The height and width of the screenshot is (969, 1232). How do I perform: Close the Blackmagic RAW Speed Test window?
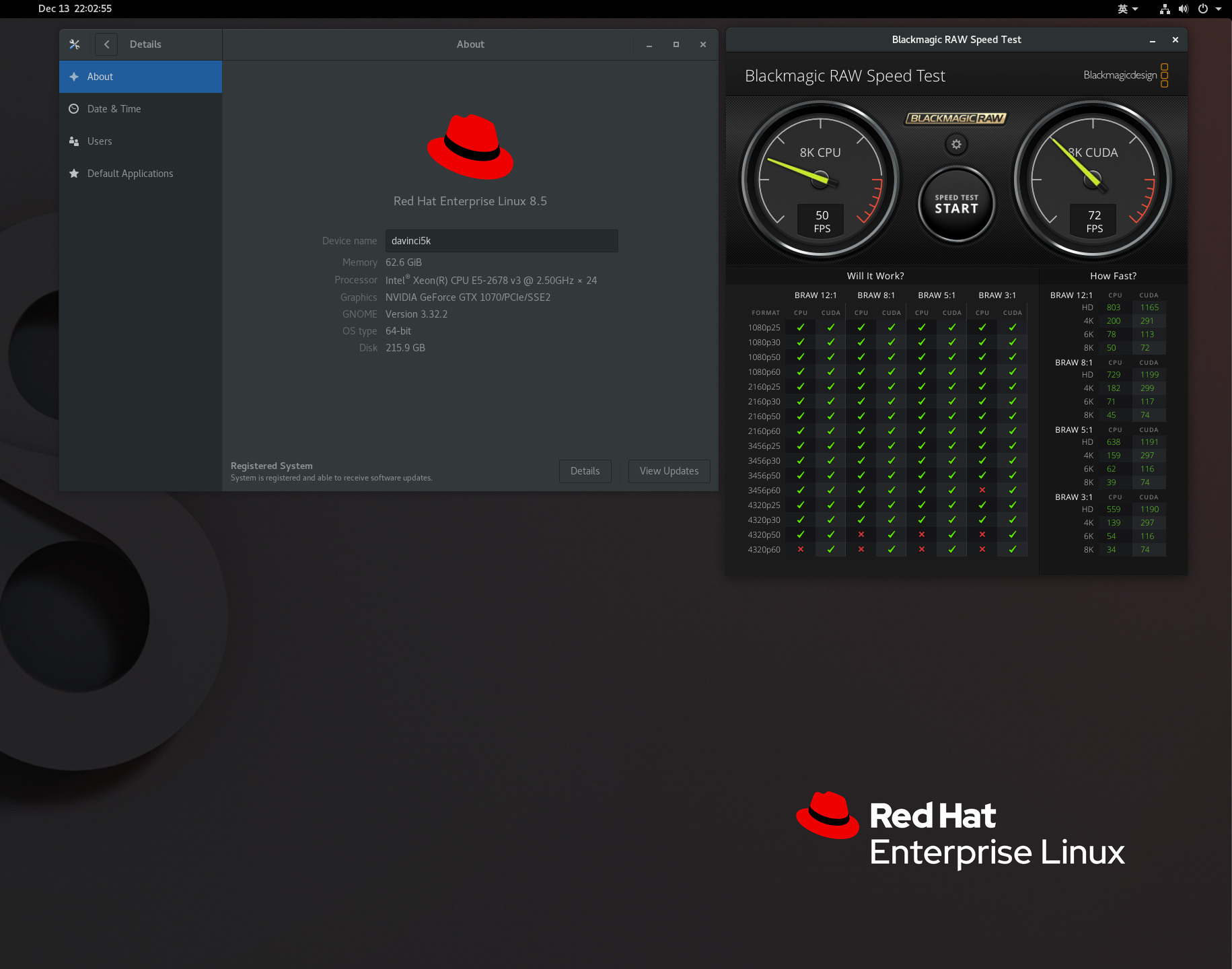(1175, 40)
